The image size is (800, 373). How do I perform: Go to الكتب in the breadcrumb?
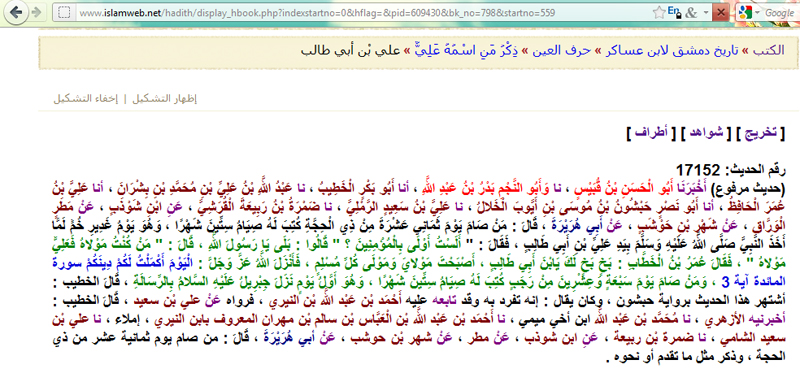coord(771,51)
